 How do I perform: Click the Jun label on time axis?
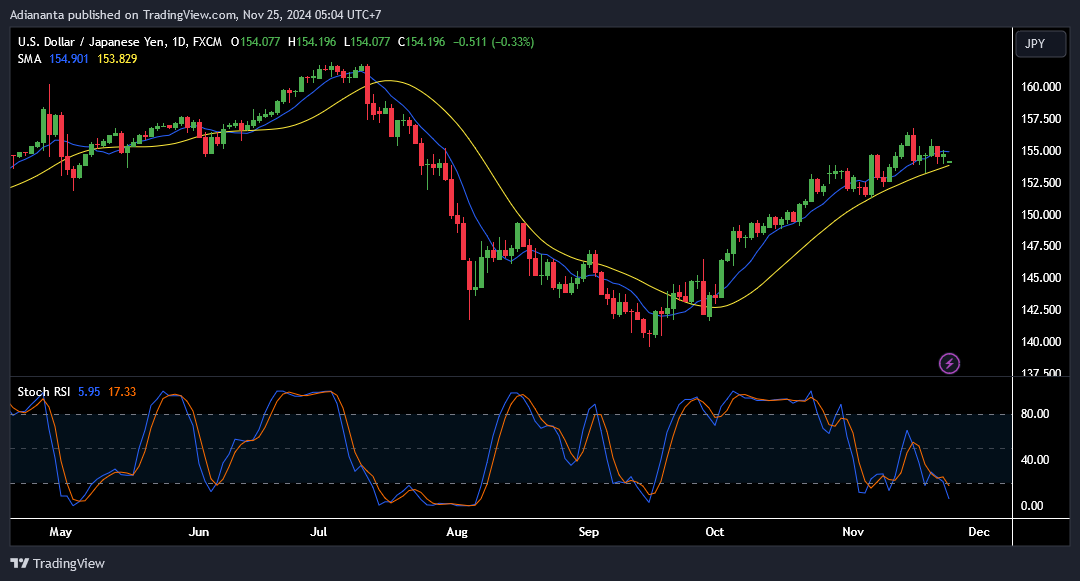[199, 532]
